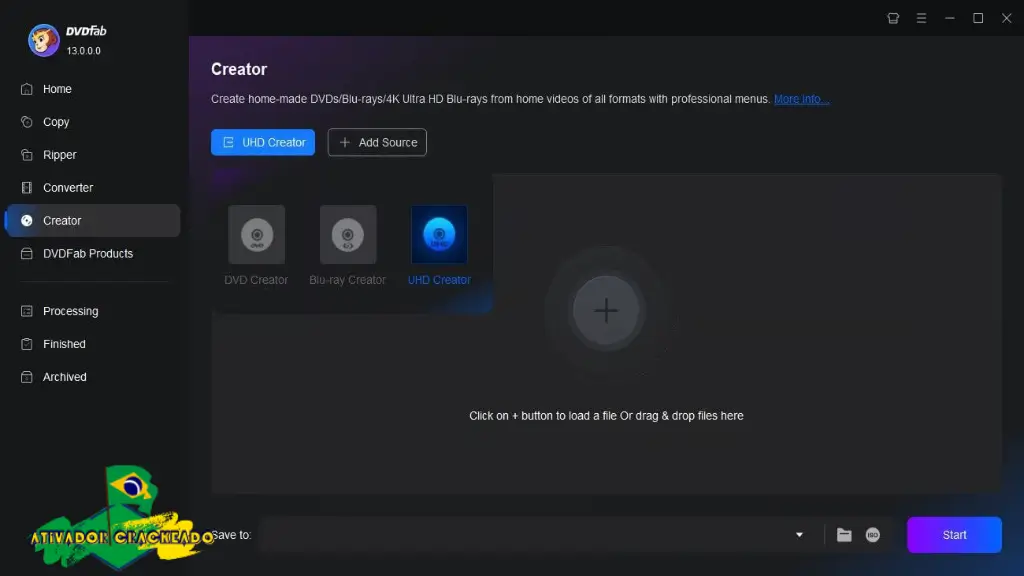Viewport: 1024px width, 576px height.
Task: Choose the Blu-ray Creator disc icon
Action: 348,234
